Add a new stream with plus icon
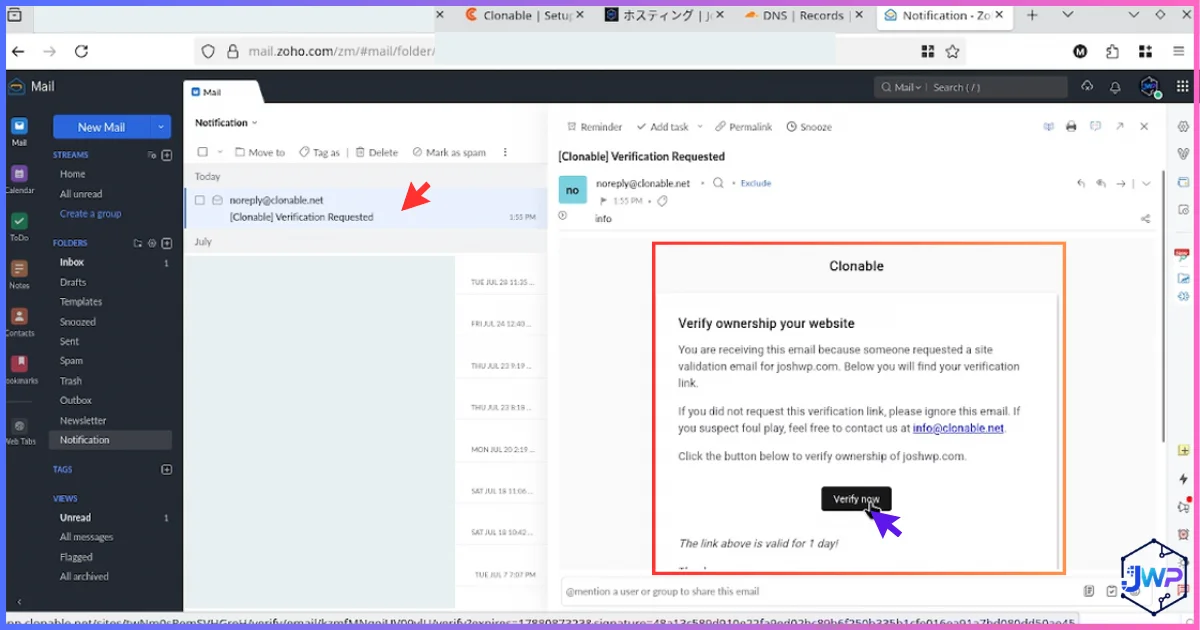 click(167, 155)
